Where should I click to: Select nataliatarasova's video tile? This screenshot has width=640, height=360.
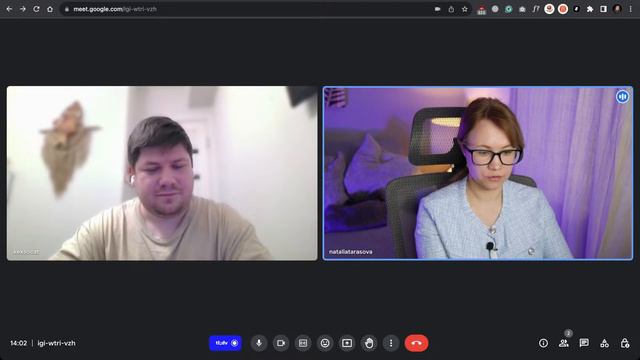[x=478, y=173]
